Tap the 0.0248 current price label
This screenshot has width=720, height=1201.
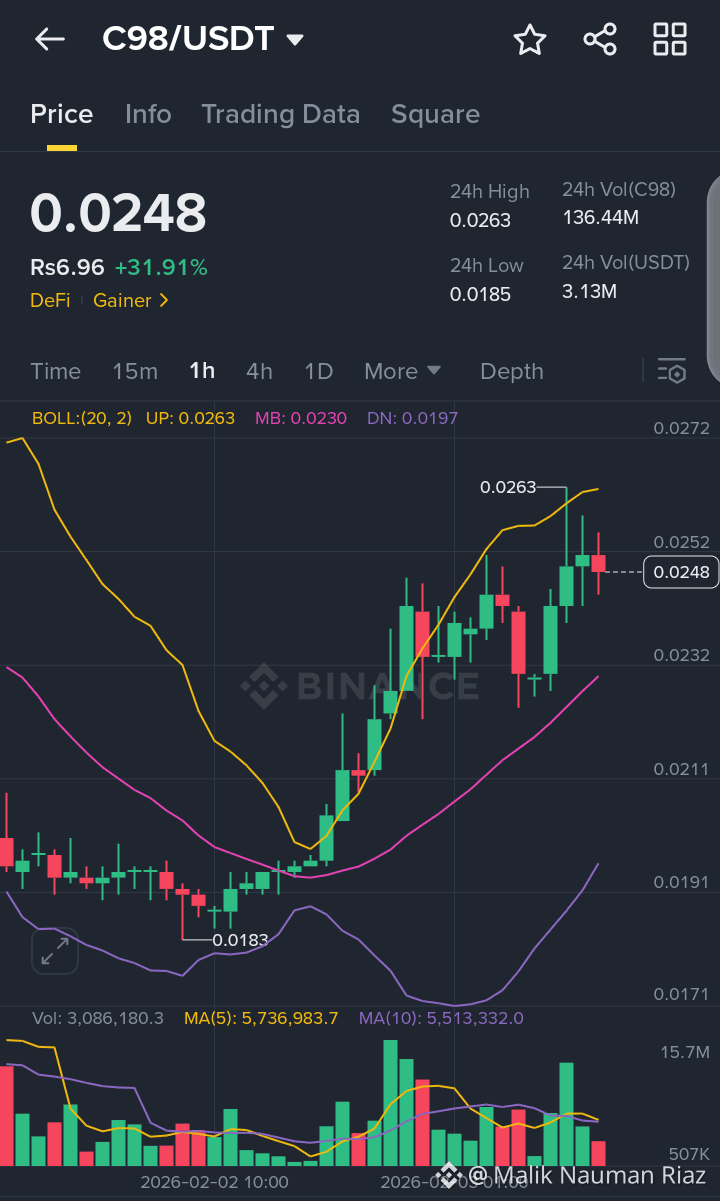click(x=118, y=213)
